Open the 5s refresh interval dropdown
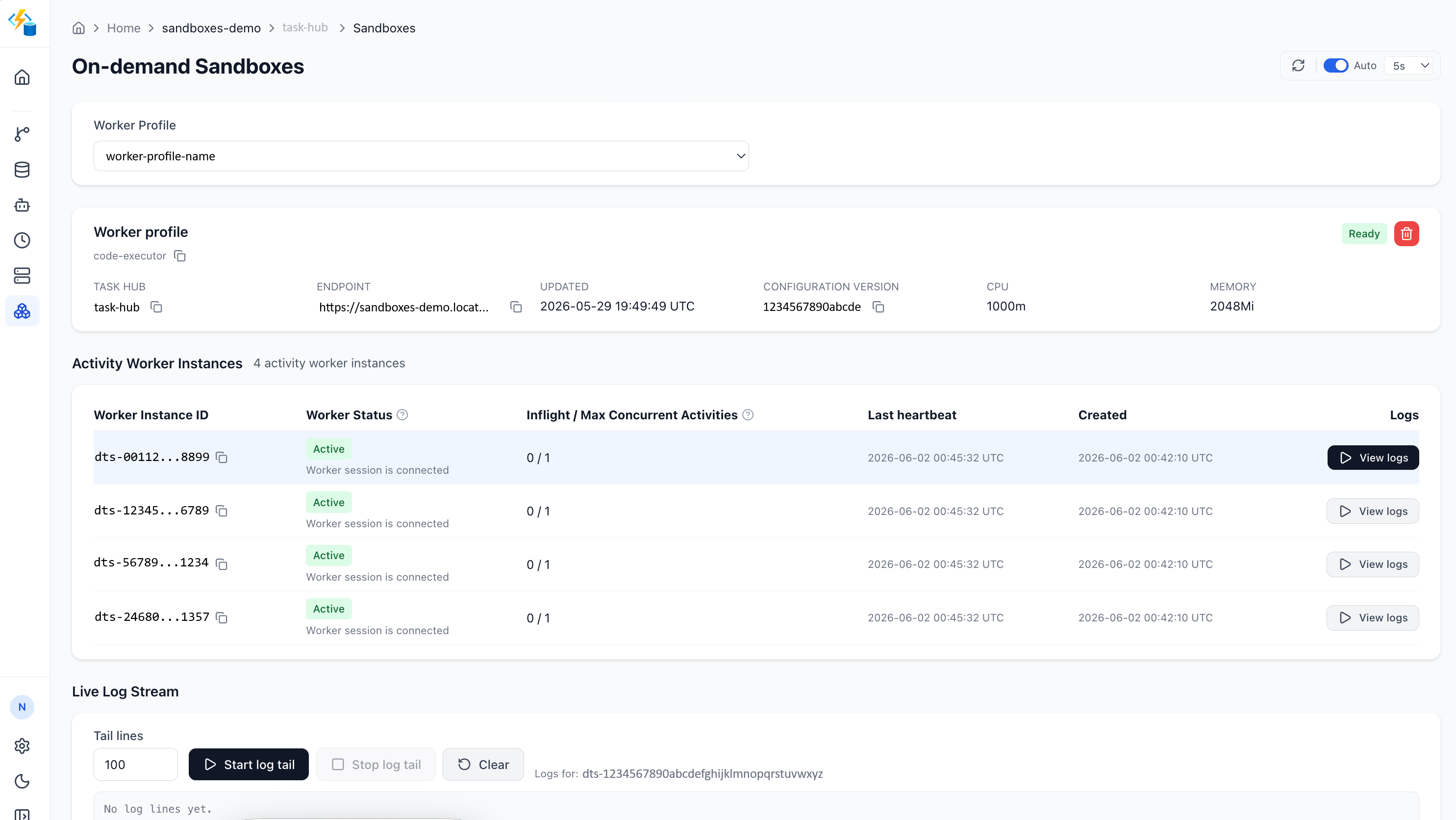The image size is (1456, 820). pyautogui.click(x=1409, y=66)
